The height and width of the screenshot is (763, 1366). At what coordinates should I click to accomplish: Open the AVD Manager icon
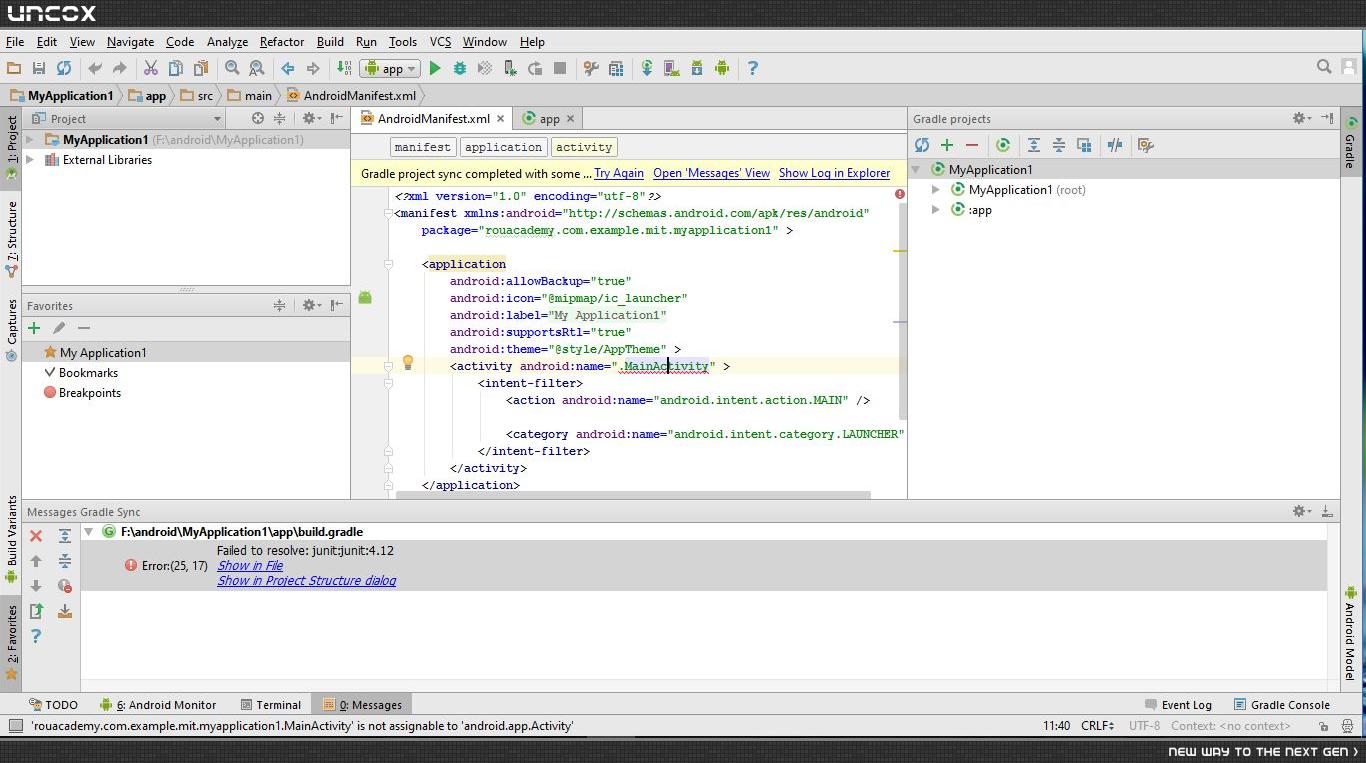pyautogui.click(x=672, y=68)
